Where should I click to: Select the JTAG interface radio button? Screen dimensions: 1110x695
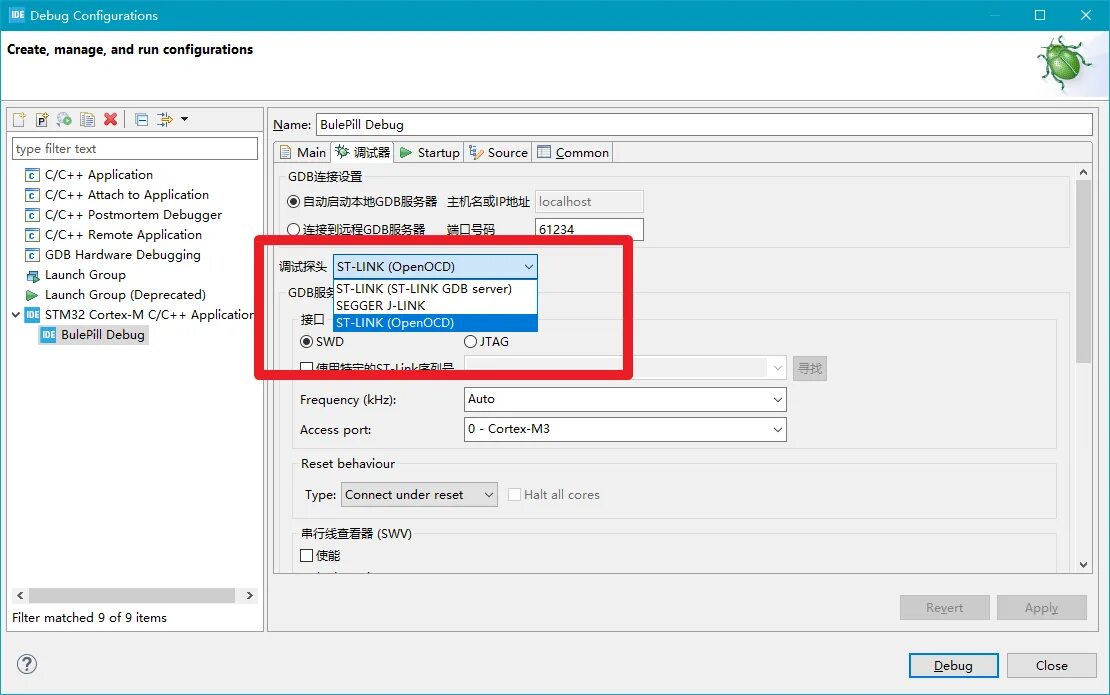click(x=470, y=342)
